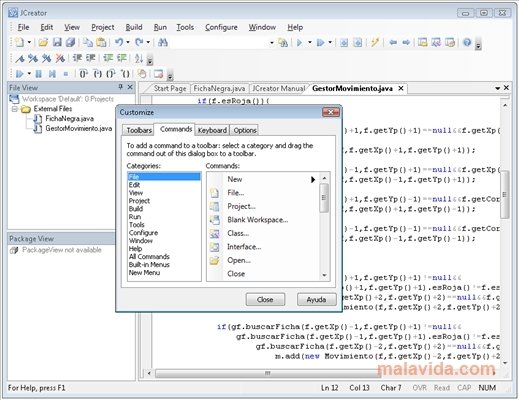Click the Ayuda button in Customize dialog
Image resolution: width=519 pixels, height=400 pixels.
click(x=316, y=300)
